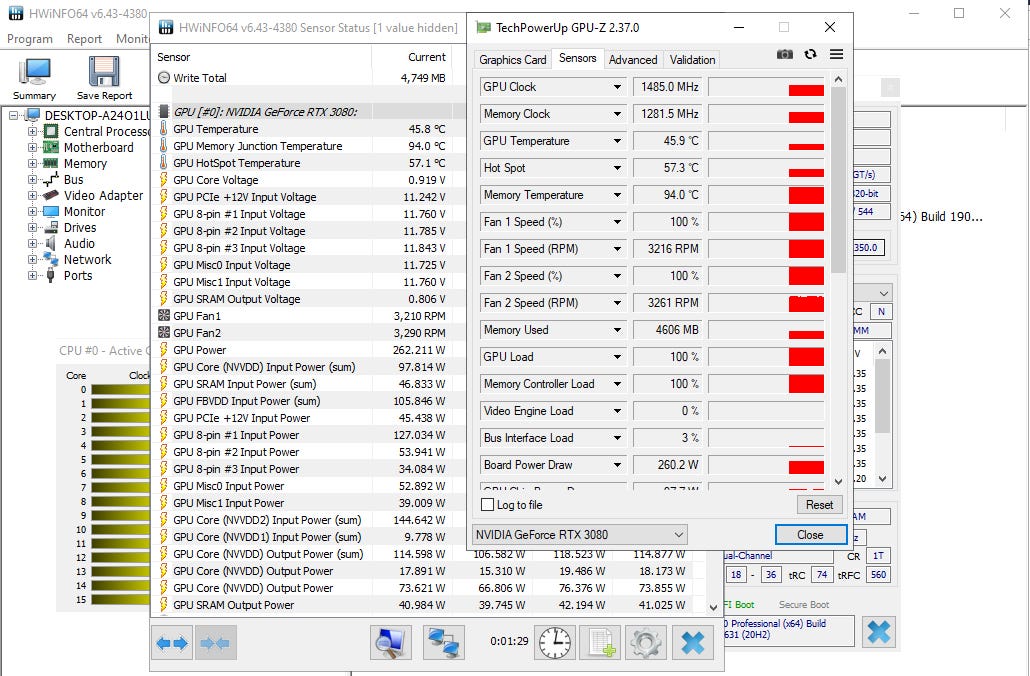Open Board Power Draw dropdown
Viewport: 1030px width, 676px height.
(x=617, y=464)
